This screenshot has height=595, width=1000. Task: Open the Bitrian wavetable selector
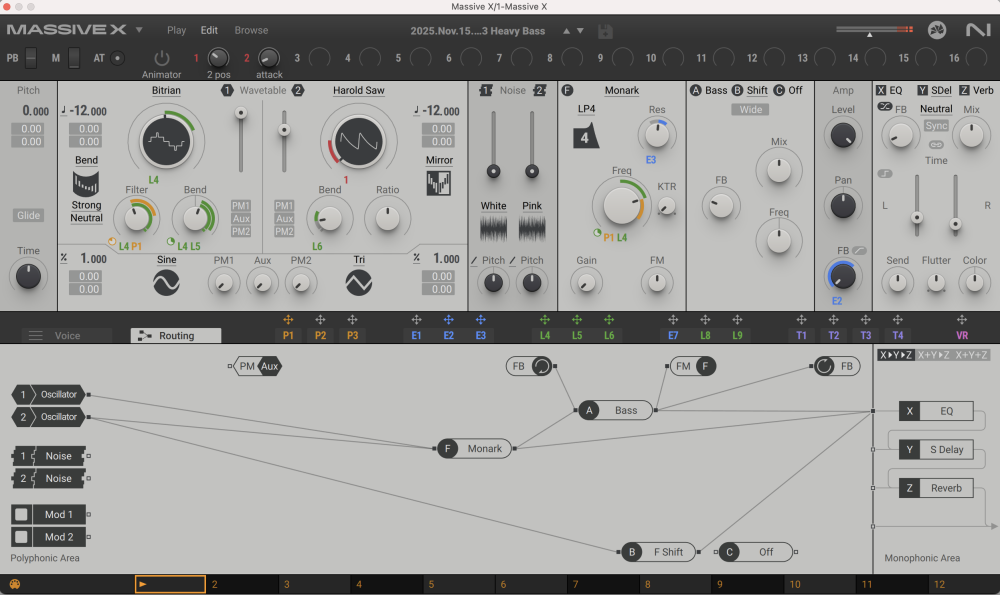[x=166, y=91]
